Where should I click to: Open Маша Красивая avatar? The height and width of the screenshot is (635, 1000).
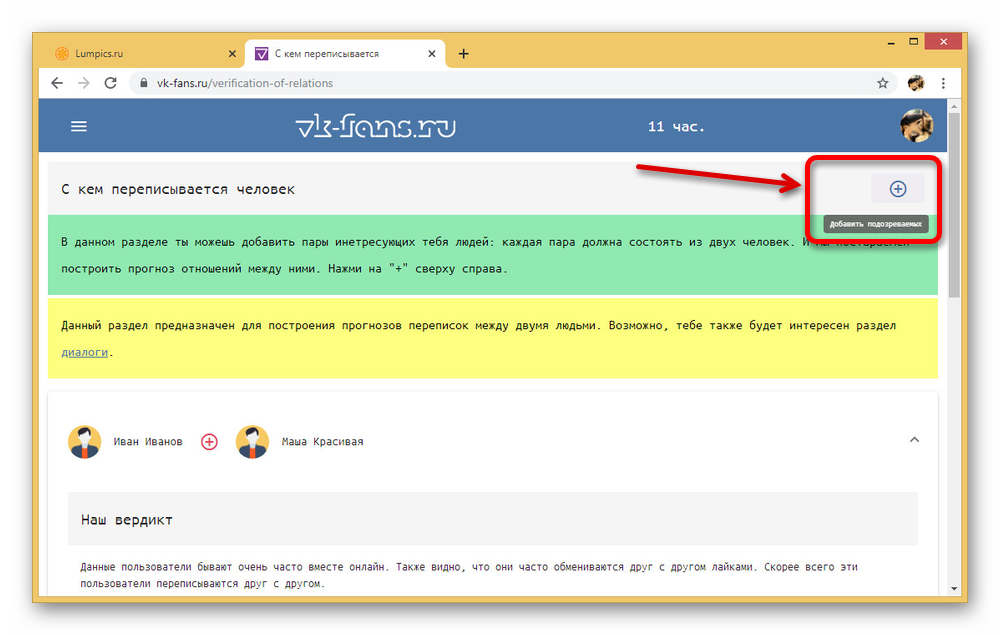click(x=253, y=442)
